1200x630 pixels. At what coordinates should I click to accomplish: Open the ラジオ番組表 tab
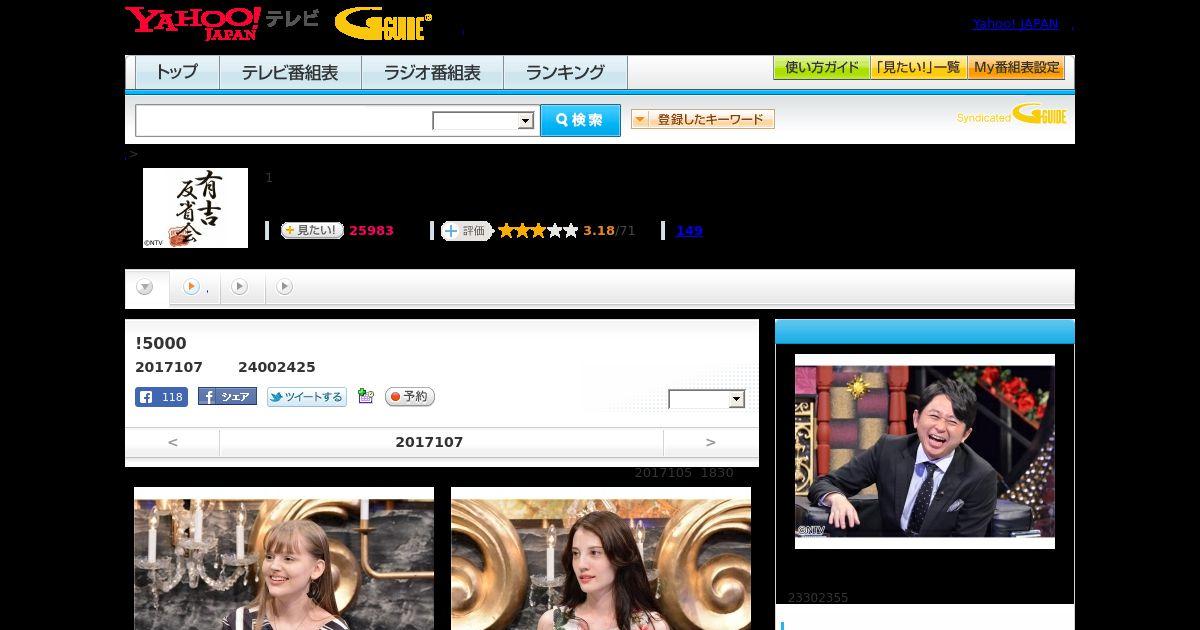point(432,72)
